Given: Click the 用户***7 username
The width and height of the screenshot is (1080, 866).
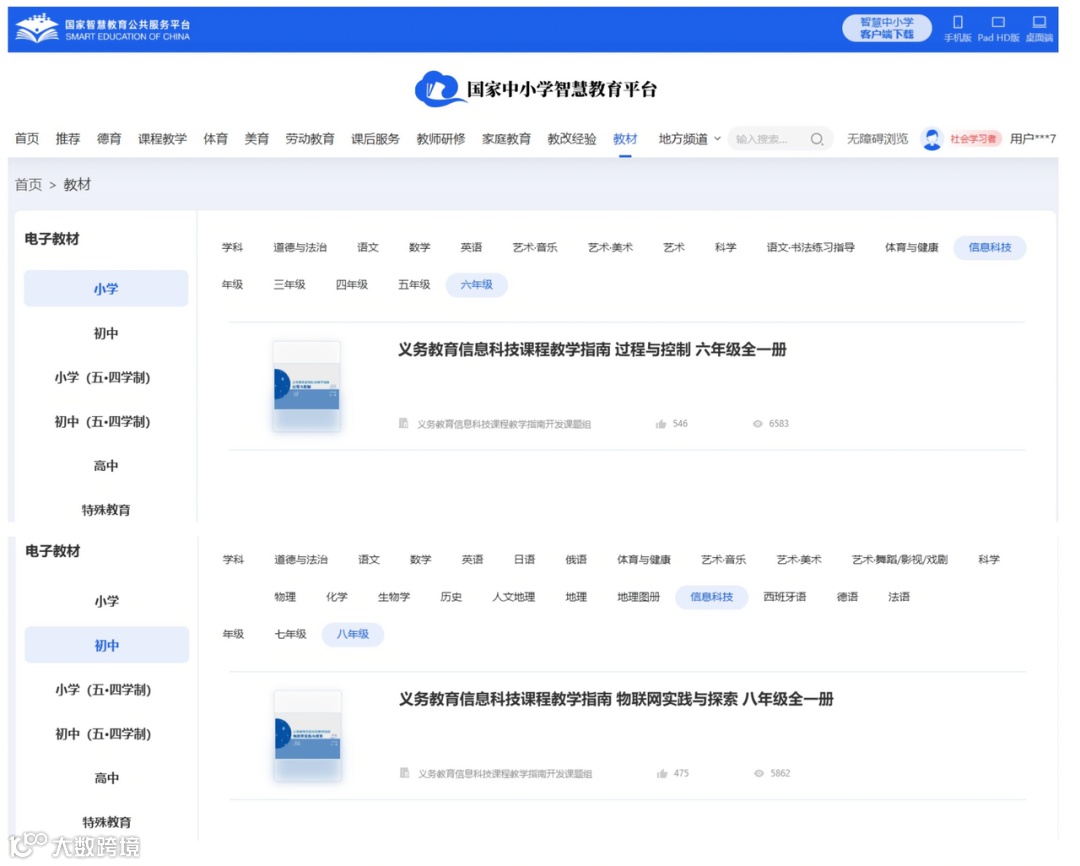Looking at the screenshot, I should (1032, 139).
